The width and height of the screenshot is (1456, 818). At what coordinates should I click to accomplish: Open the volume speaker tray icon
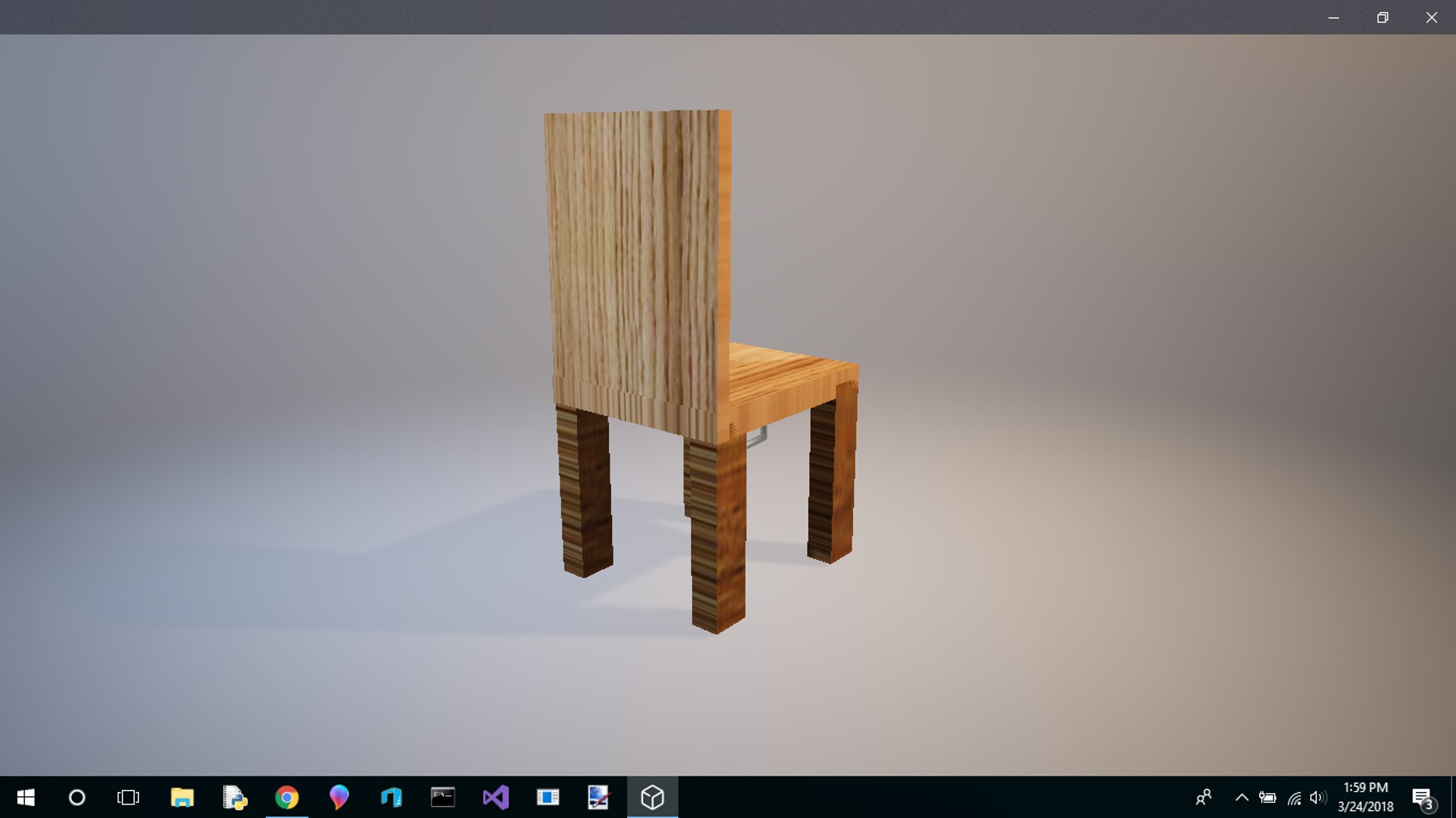point(1318,798)
